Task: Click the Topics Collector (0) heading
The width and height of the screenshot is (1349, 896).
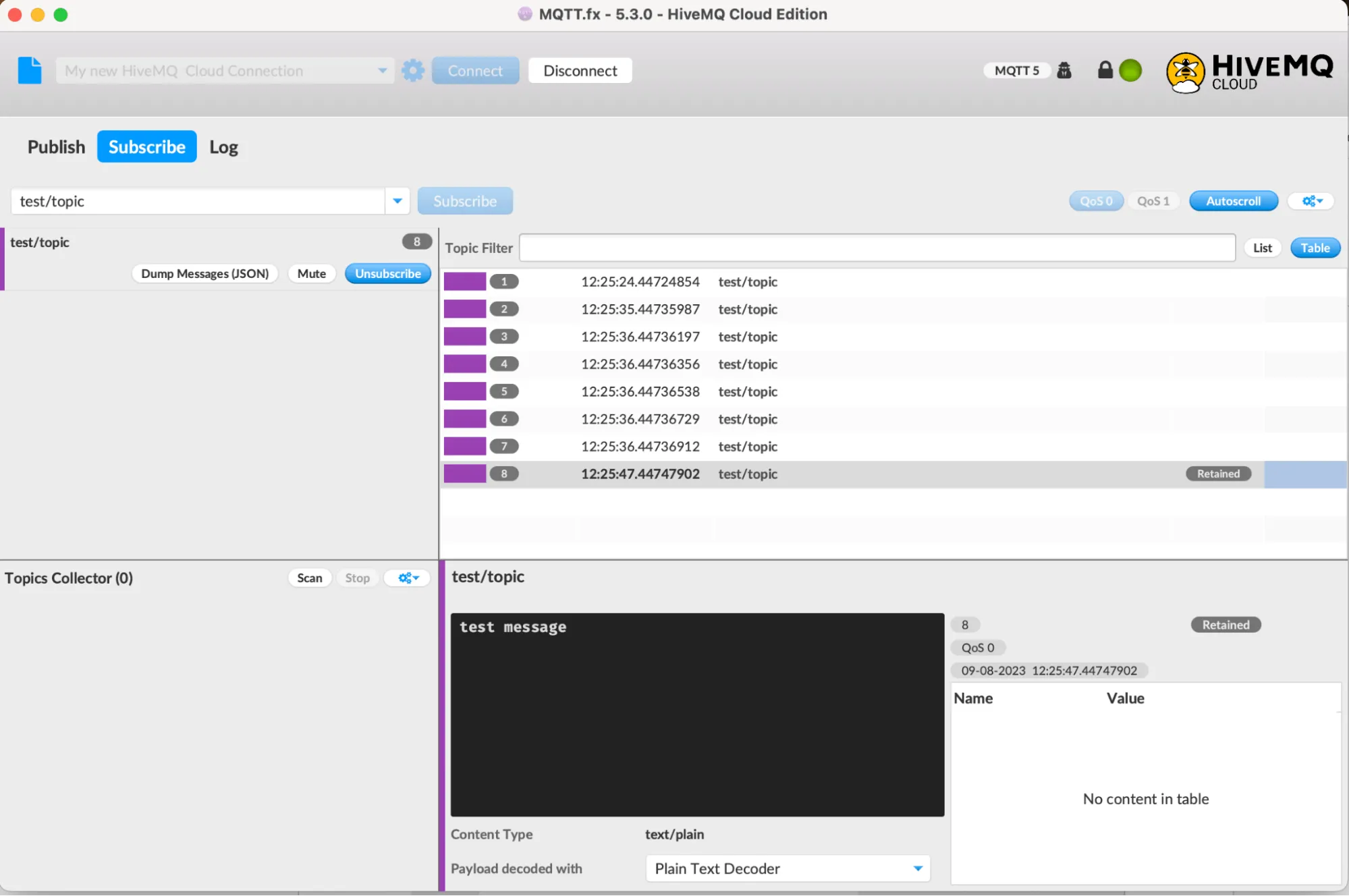Action: click(x=69, y=578)
